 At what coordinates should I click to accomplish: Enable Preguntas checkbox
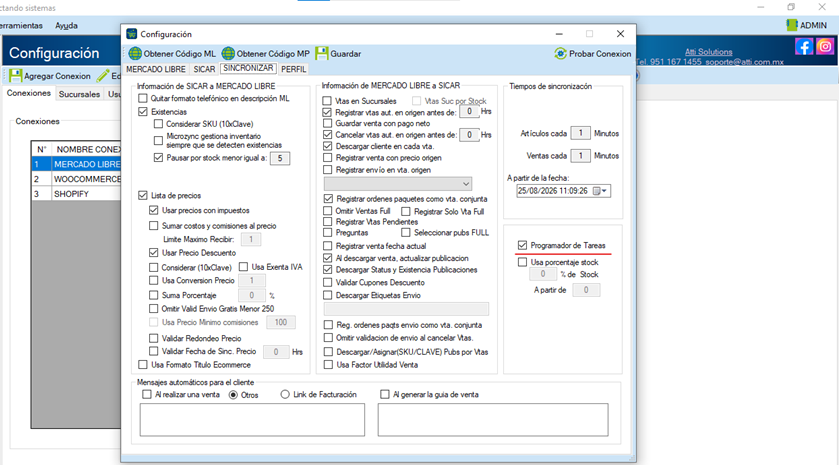[x=327, y=232]
